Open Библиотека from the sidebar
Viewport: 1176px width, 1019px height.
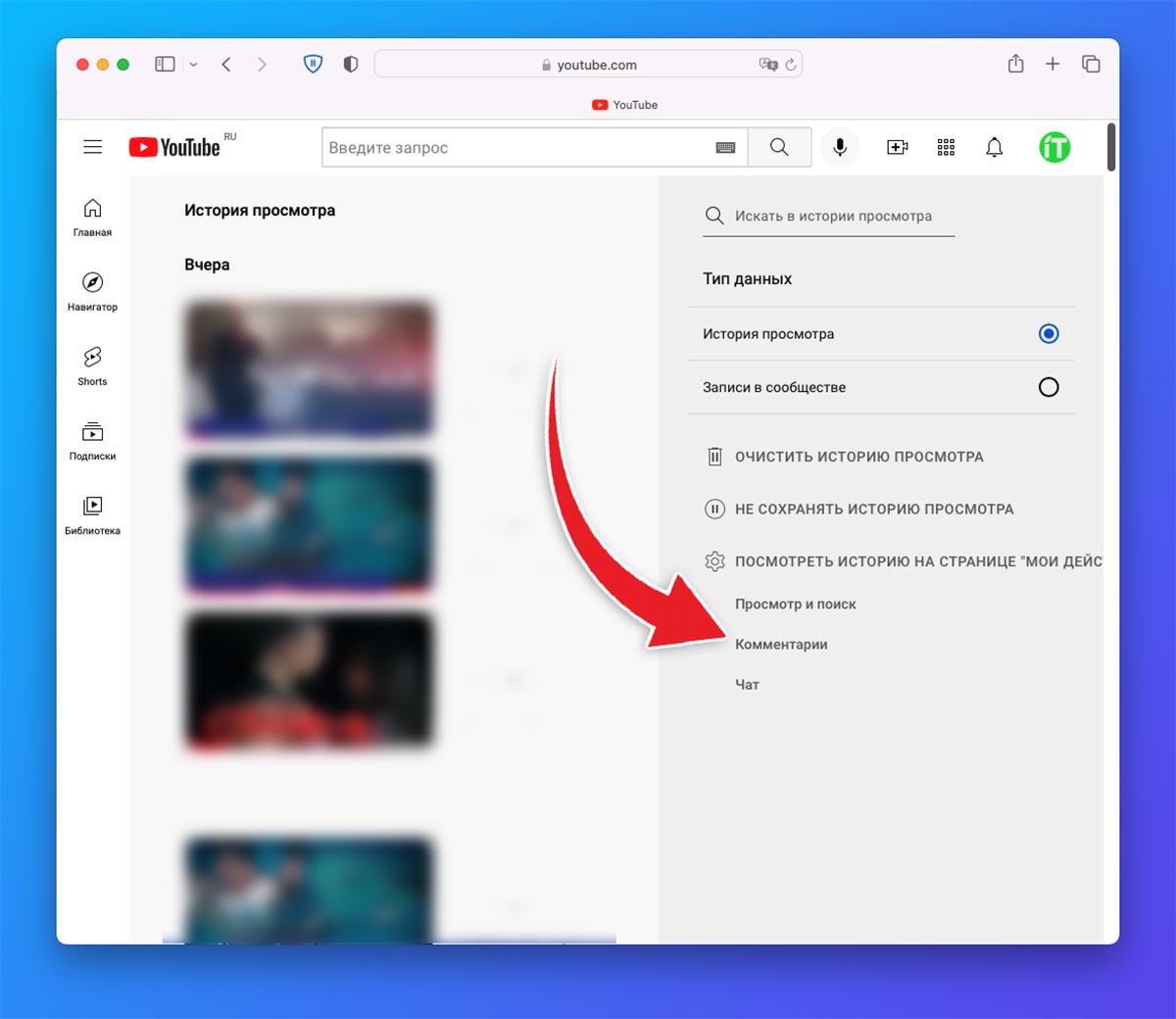point(92,514)
